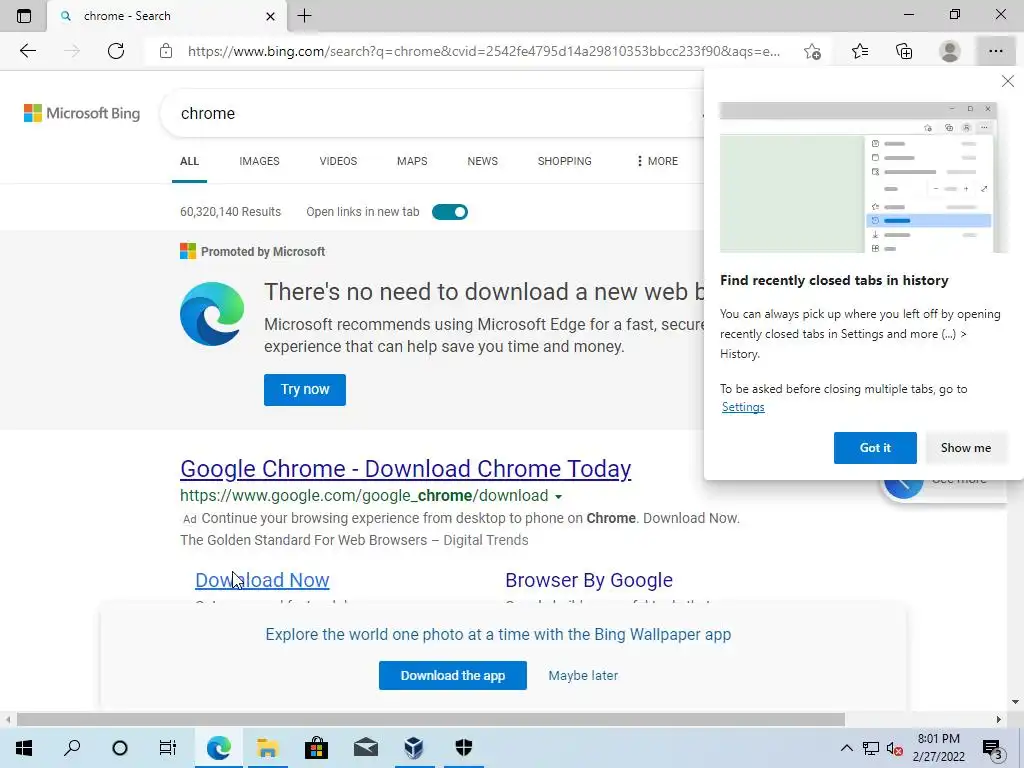Viewport: 1024px width, 768px height.
Task: Expand the google.com URL dropdown arrow
Action: click(x=558, y=497)
